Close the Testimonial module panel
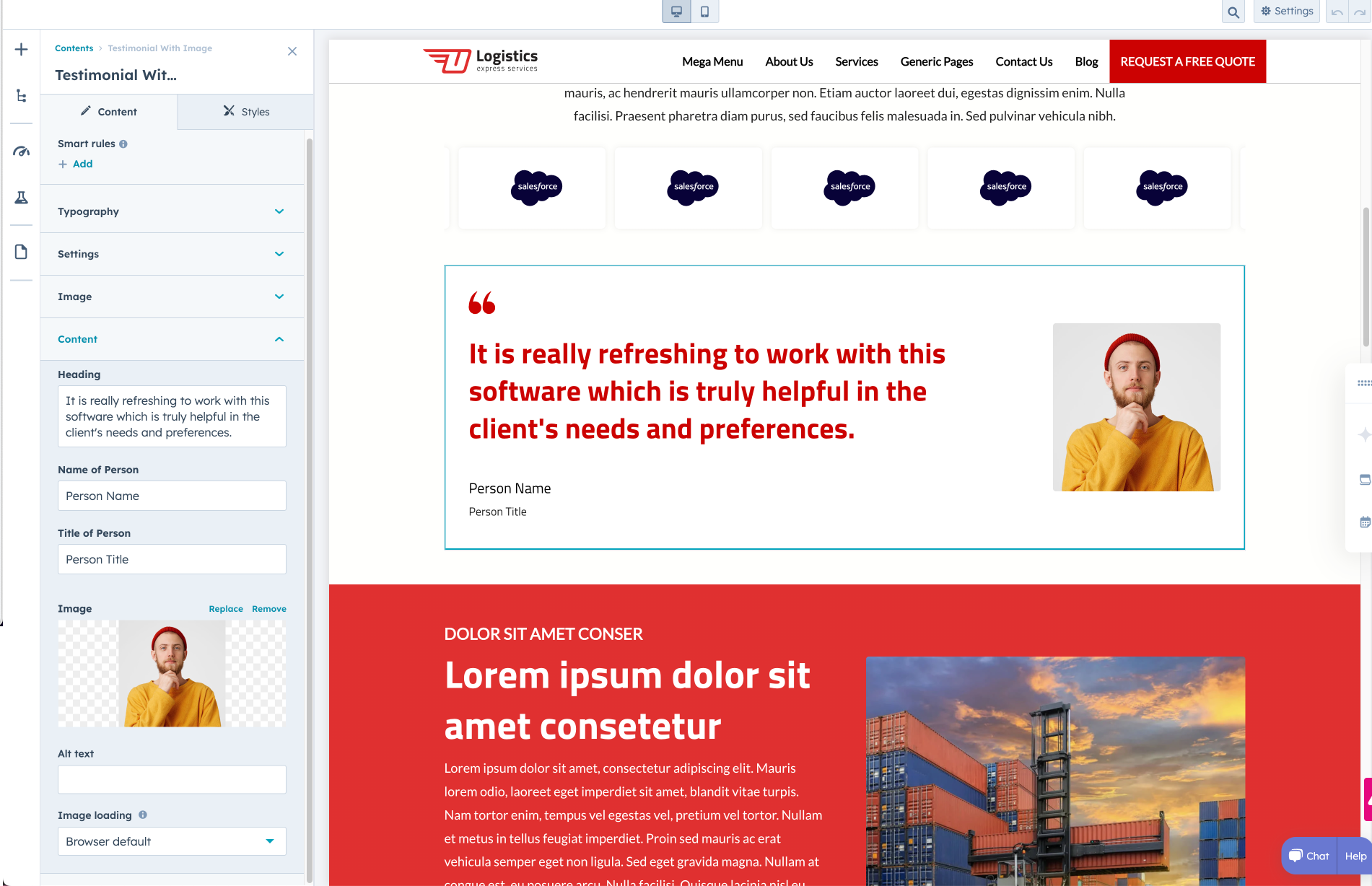The width and height of the screenshot is (1372, 886). (292, 51)
